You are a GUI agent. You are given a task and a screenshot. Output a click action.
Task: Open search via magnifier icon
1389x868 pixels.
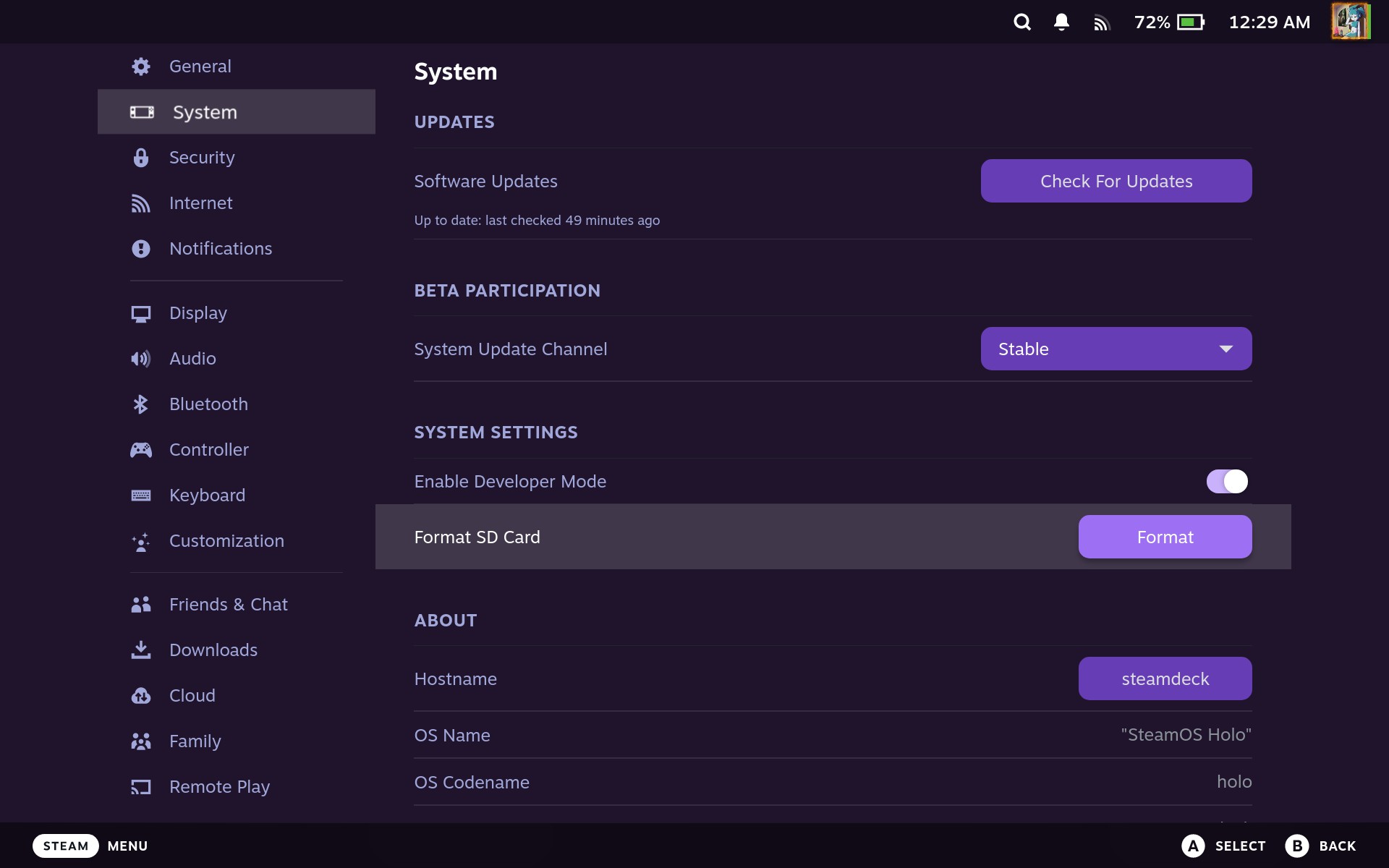click(x=1021, y=22)
